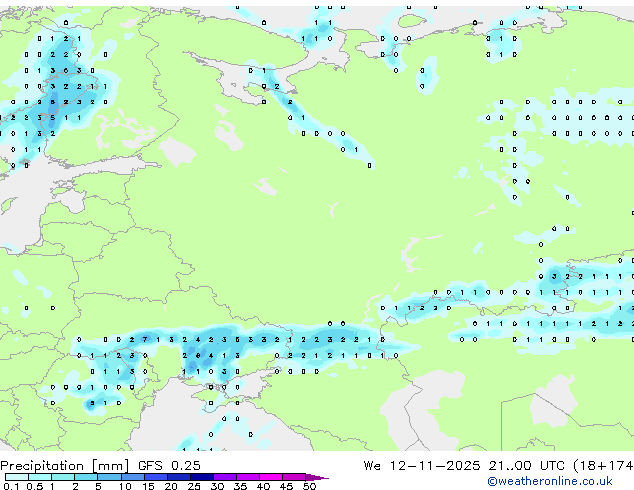Image resolution: width=634 pixels, height=490 pixels.
Task: Choose the 2–5 mm legend swatch
Action: pyautogui.click(x=86, y=477)
